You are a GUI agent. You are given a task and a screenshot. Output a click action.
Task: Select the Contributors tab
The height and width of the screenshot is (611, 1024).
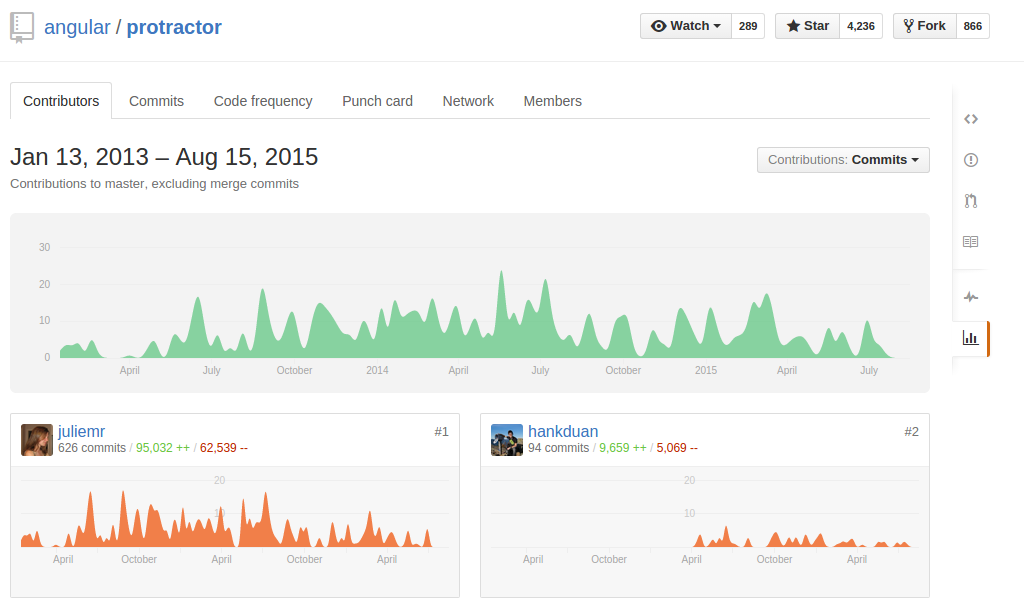61,101
